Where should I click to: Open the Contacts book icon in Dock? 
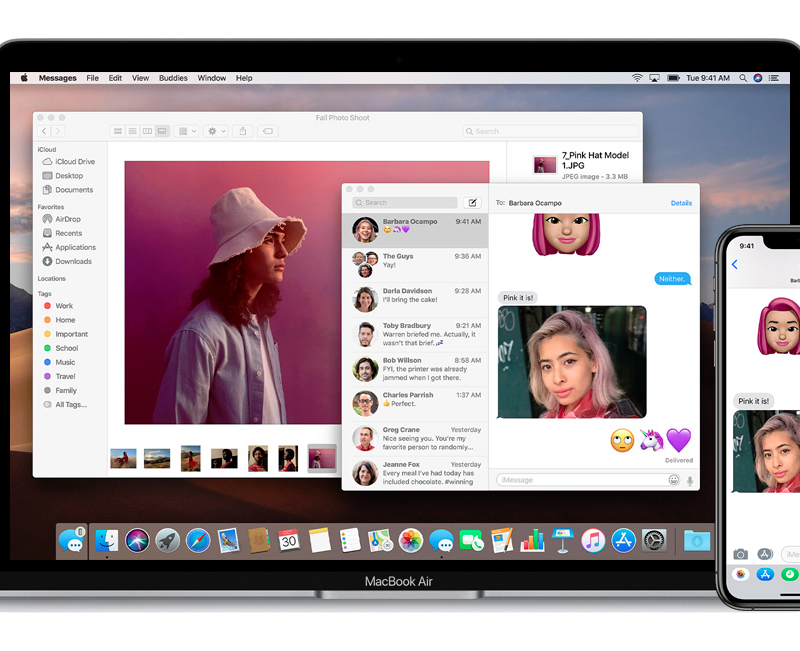tap(259, 541)
